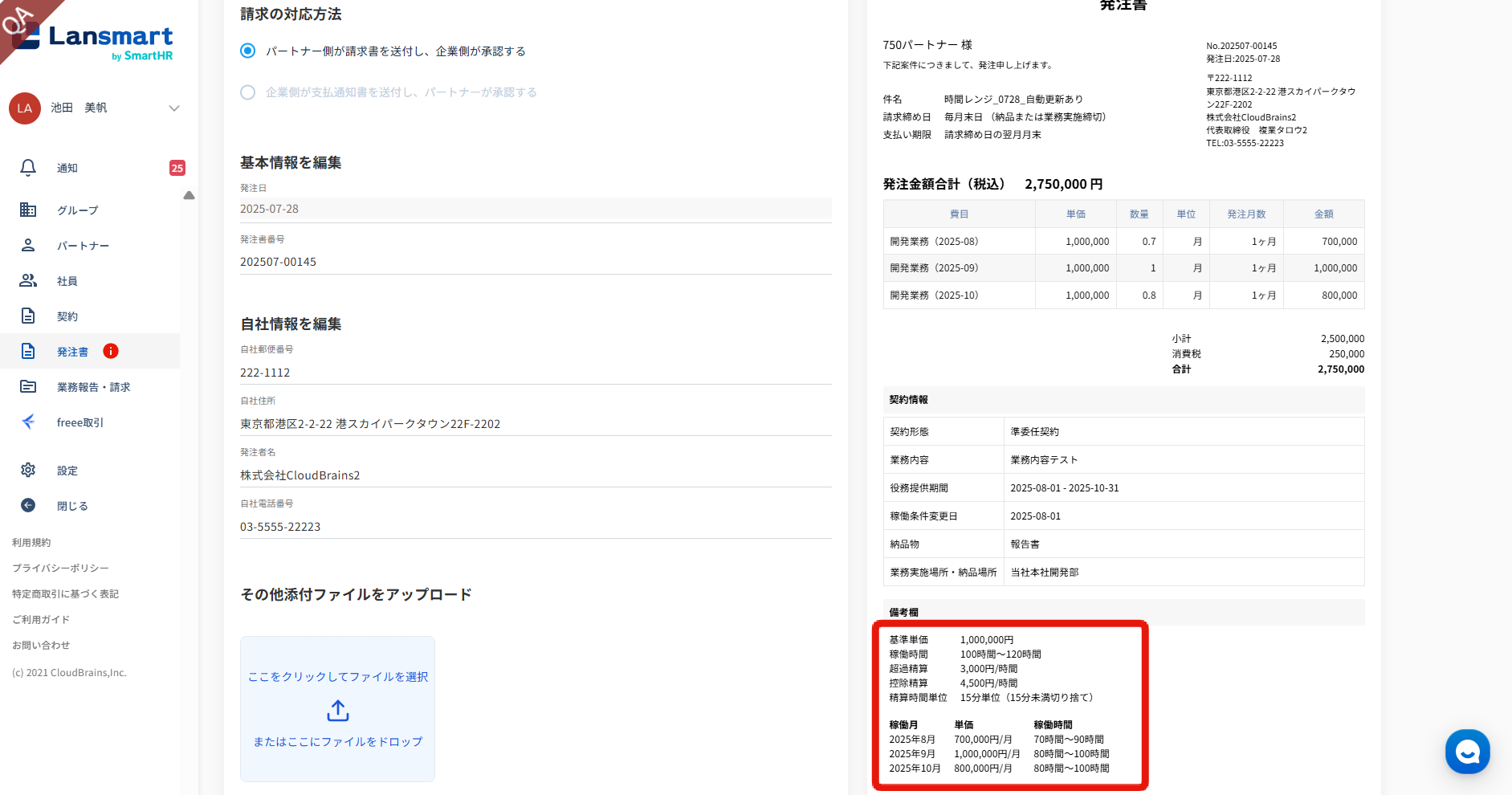
Task: Click the 業務内容テスト value
Action: (x=1044, y=460)
